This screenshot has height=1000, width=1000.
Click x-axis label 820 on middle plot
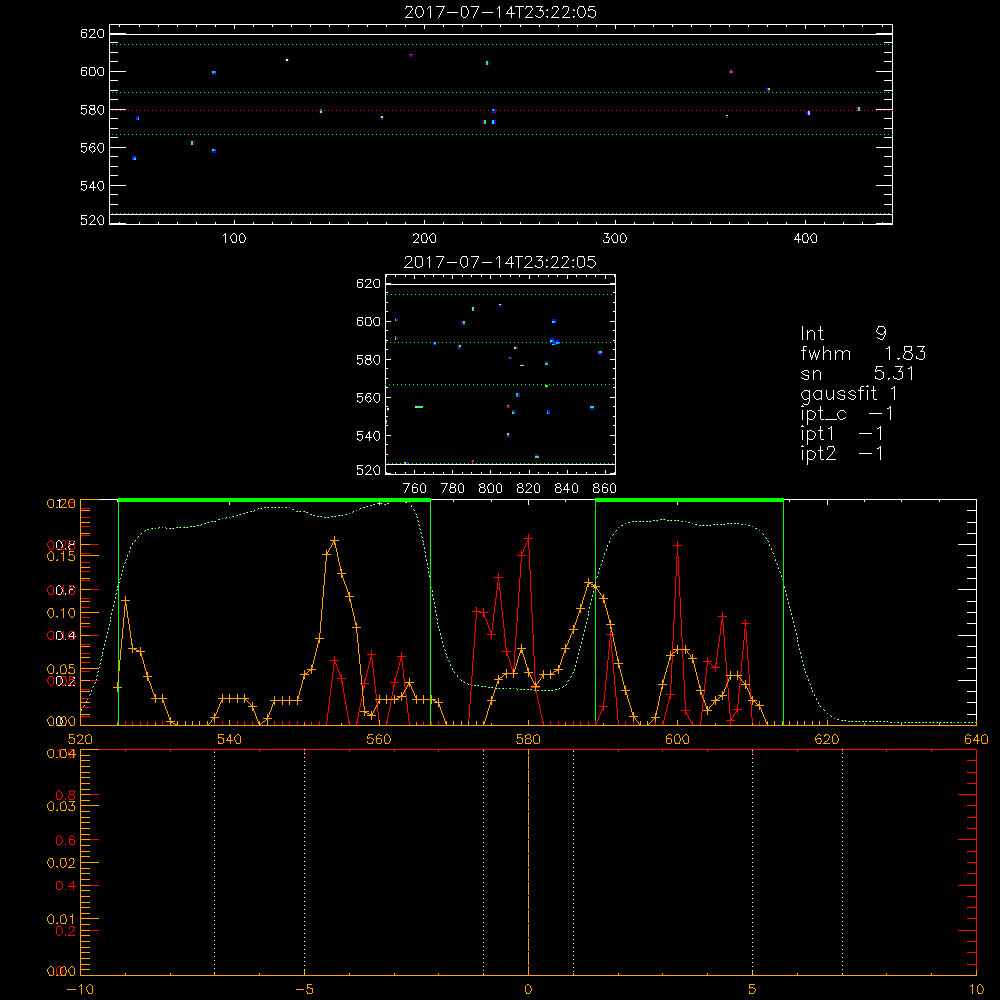529,489
